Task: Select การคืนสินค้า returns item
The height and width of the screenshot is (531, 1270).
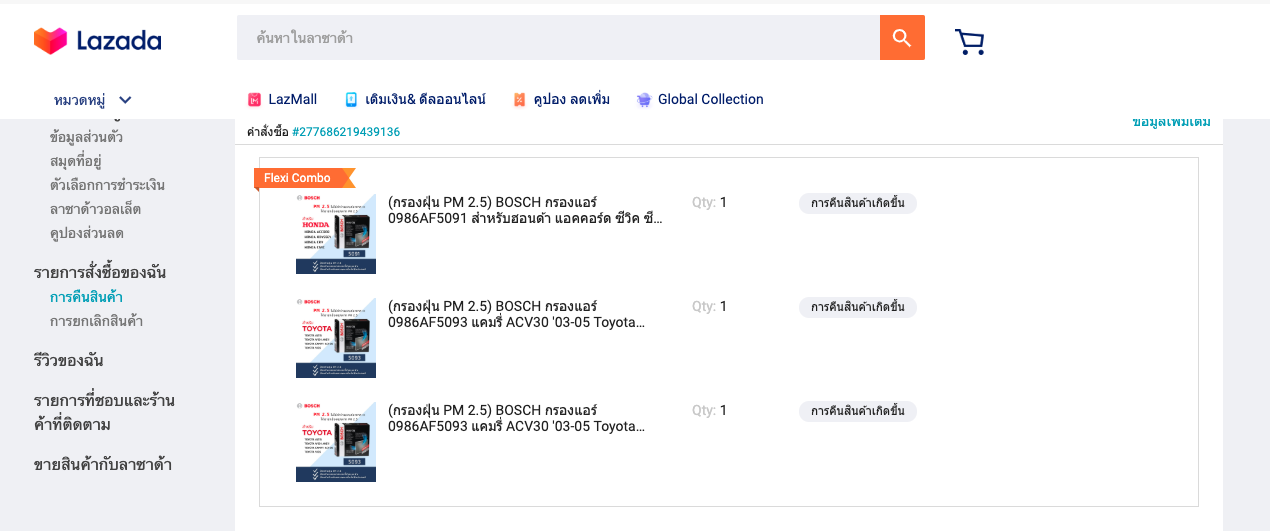Action: point(86,297)
